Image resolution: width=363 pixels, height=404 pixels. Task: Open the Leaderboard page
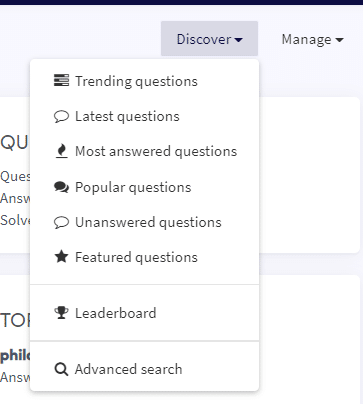[x=144, y=313]
